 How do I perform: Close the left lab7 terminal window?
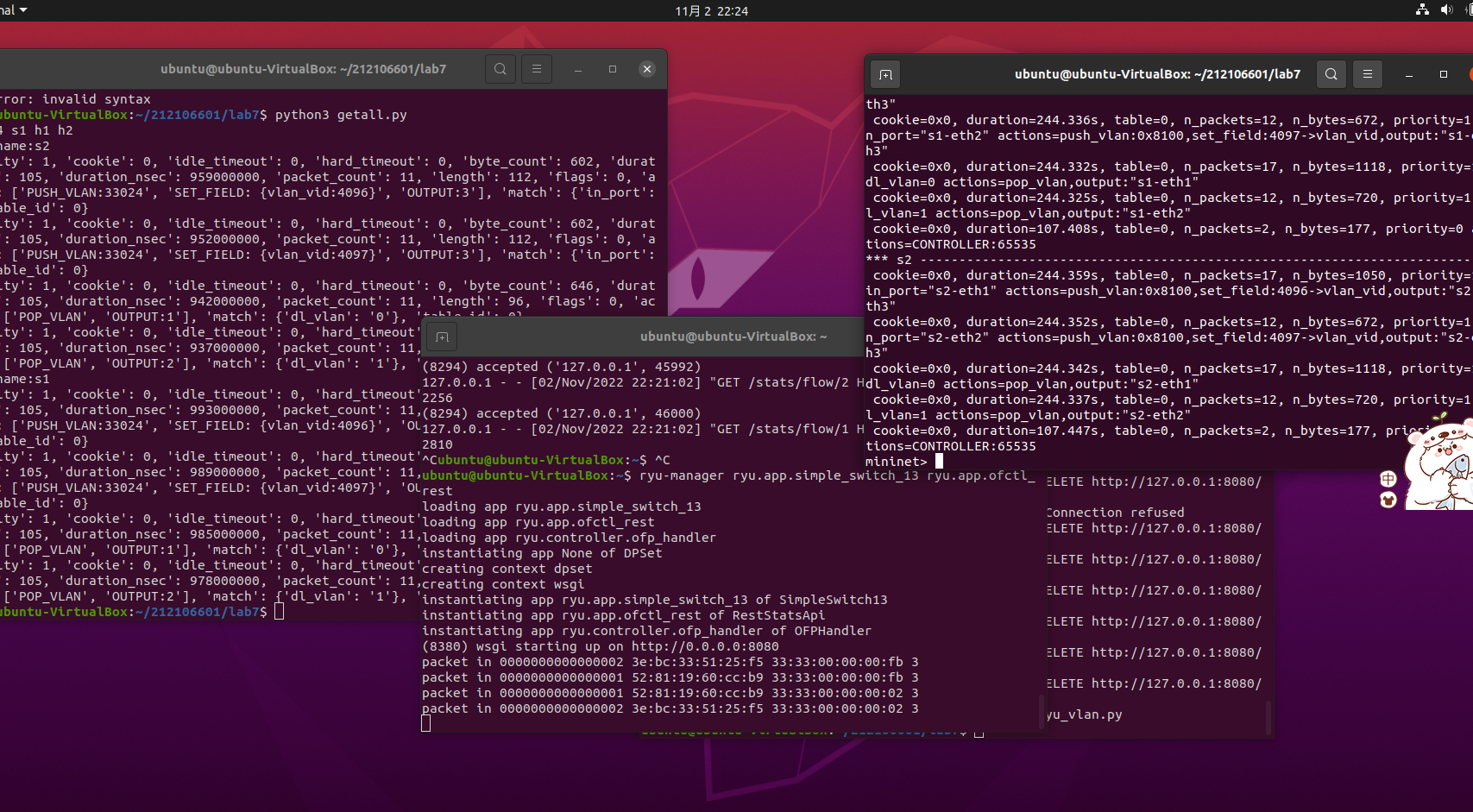tap(647, 69)
